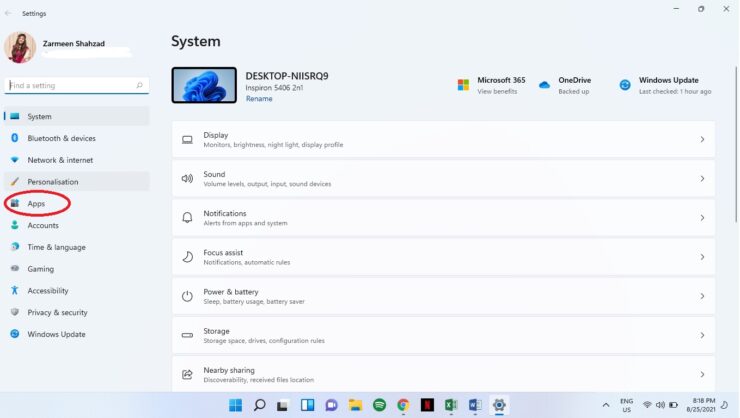Expand the Nearby sharing row chevron
This screenshot has width=740, height=418.
pos(702,375)
